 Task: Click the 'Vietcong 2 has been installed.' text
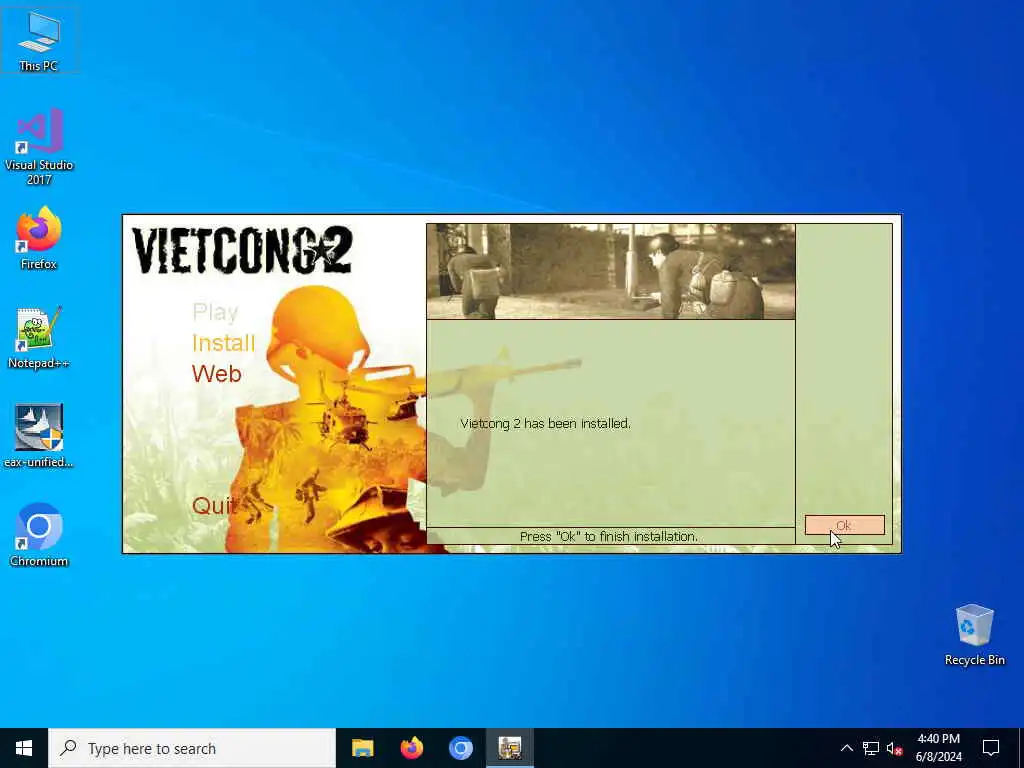(x=545, y=423)
